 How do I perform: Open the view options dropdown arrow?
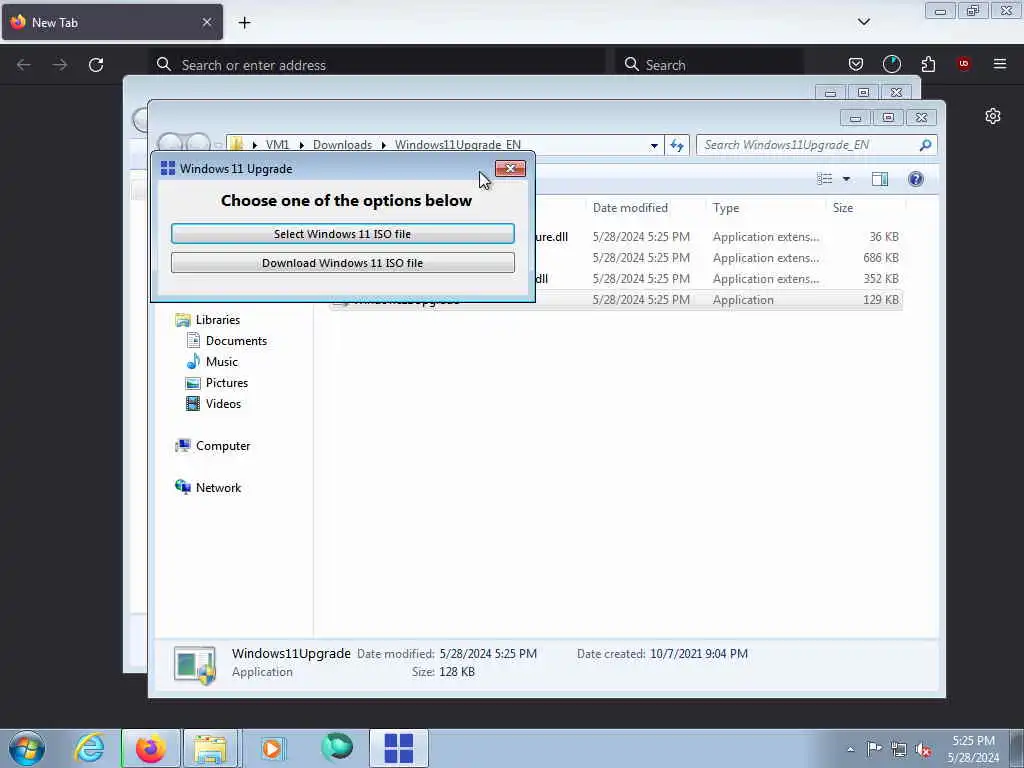tap(846, 179)
